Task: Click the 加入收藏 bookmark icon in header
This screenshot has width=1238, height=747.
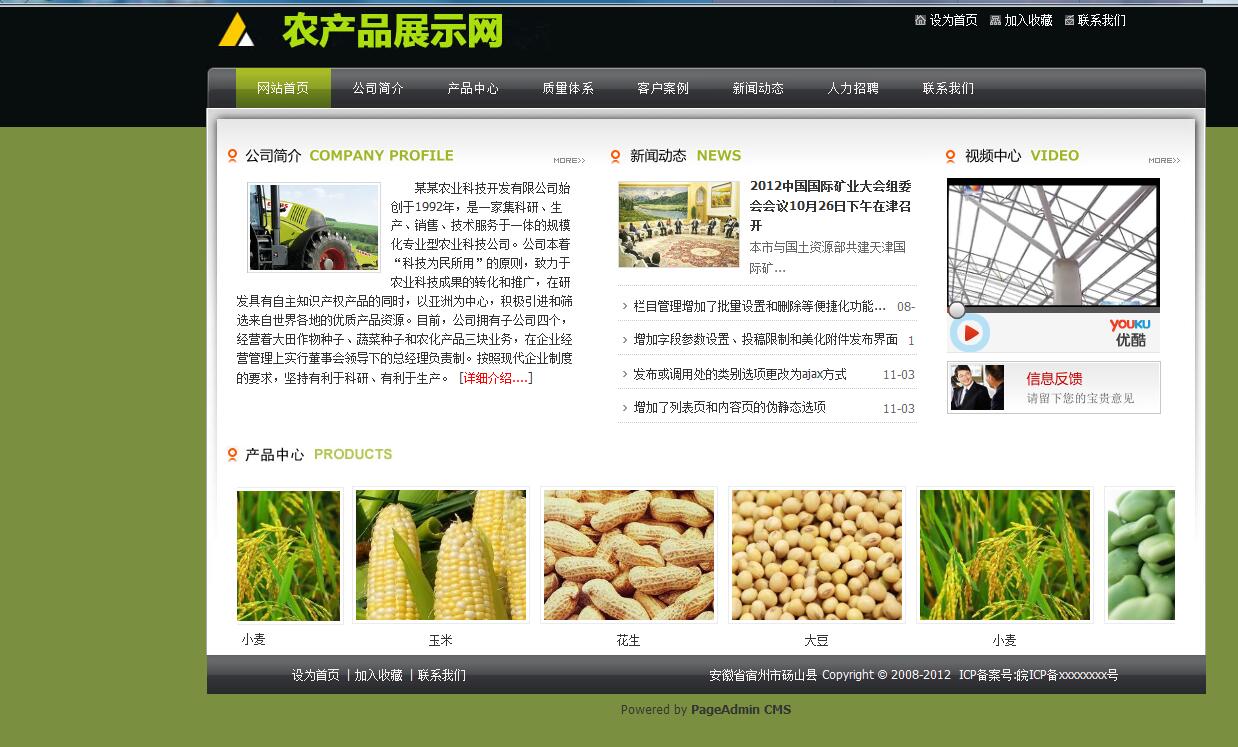Action: tap(995, 20)
